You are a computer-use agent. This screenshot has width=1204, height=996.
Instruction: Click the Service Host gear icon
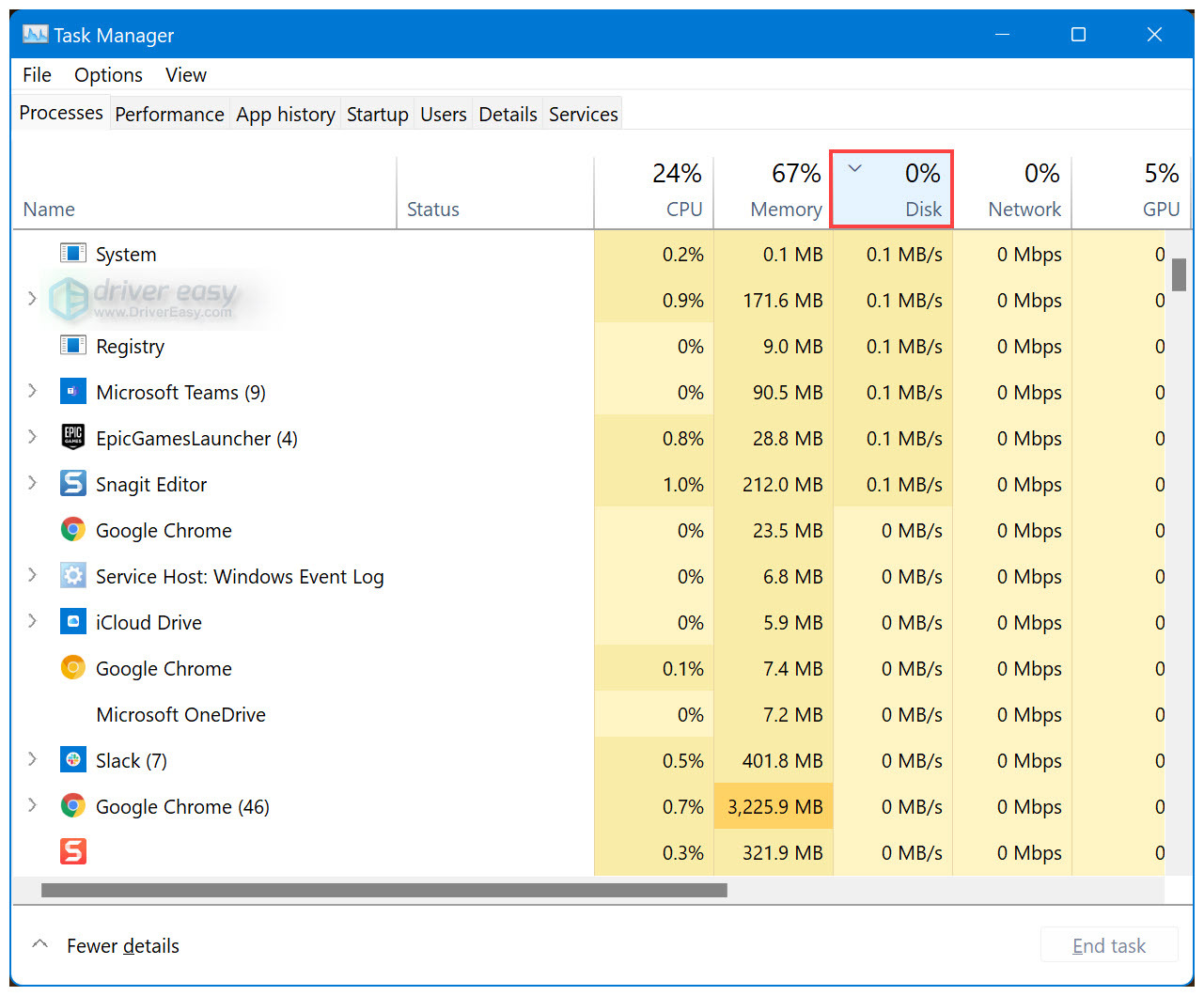[x=73, y=575]
